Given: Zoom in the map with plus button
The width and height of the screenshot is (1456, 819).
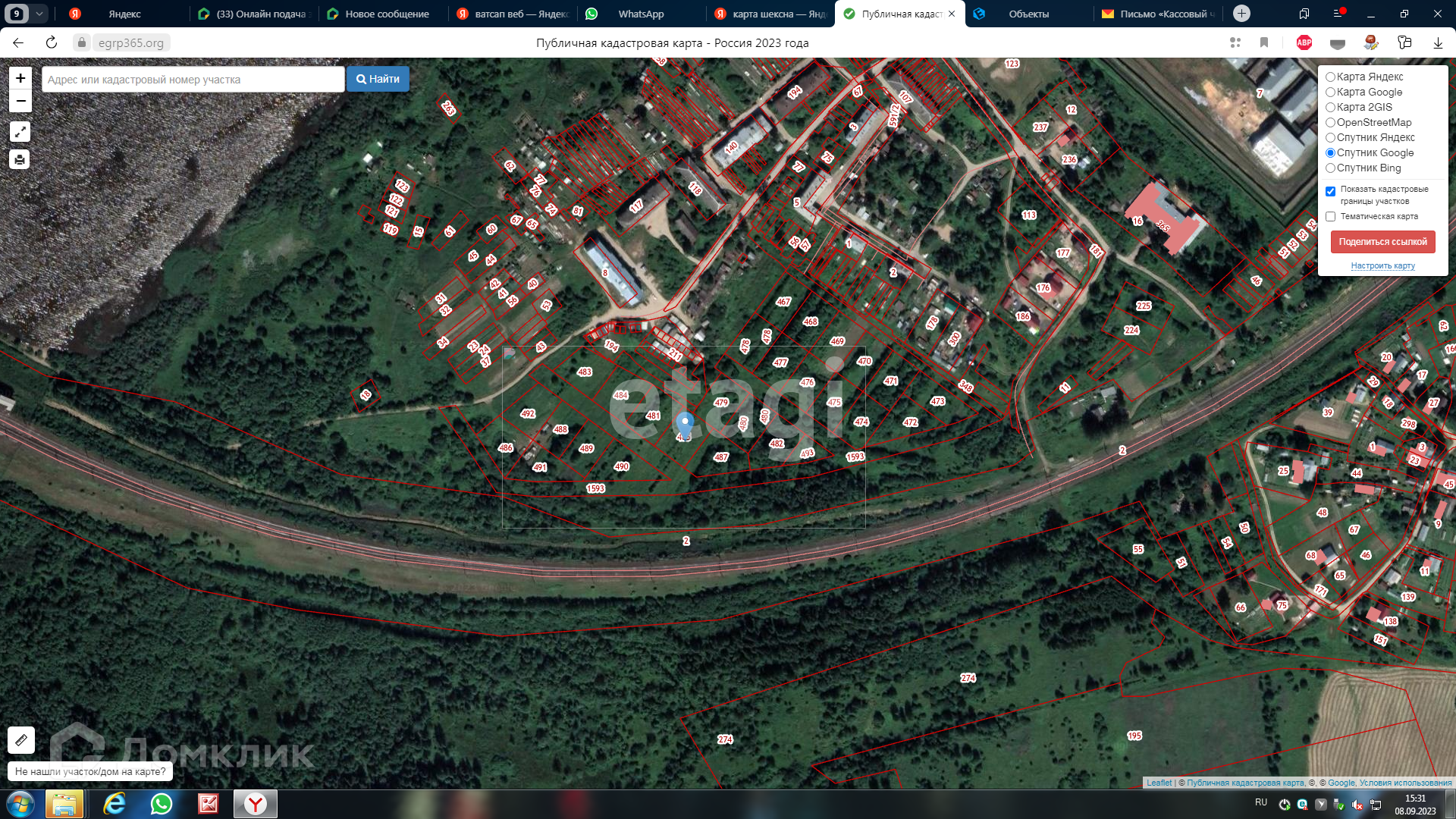Looking at the screenshot, I should 20,78.
